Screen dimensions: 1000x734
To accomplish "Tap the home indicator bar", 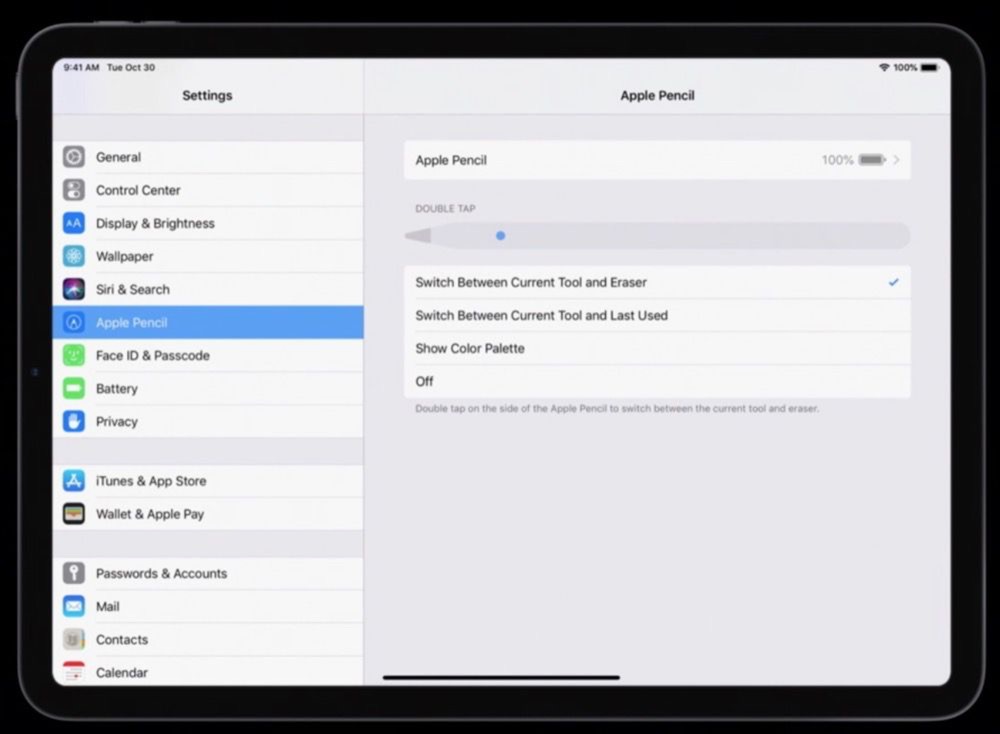I will pos(501,677).
